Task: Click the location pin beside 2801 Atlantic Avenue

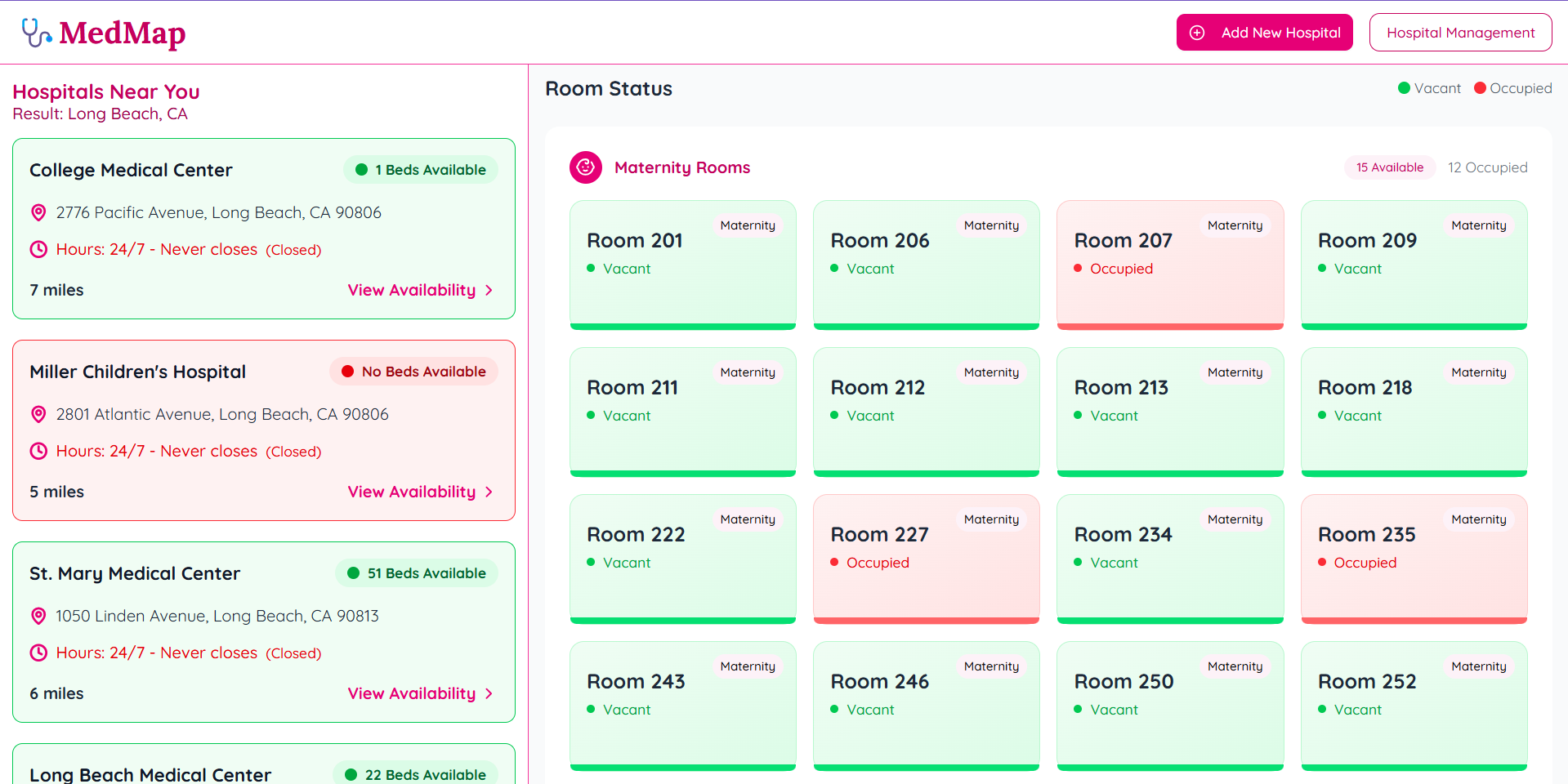Action: (x=38, y=414)
